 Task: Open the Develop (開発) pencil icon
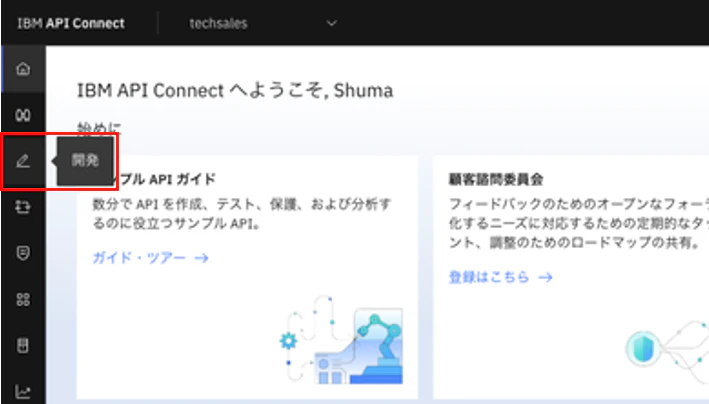click(x=23, y=161)
